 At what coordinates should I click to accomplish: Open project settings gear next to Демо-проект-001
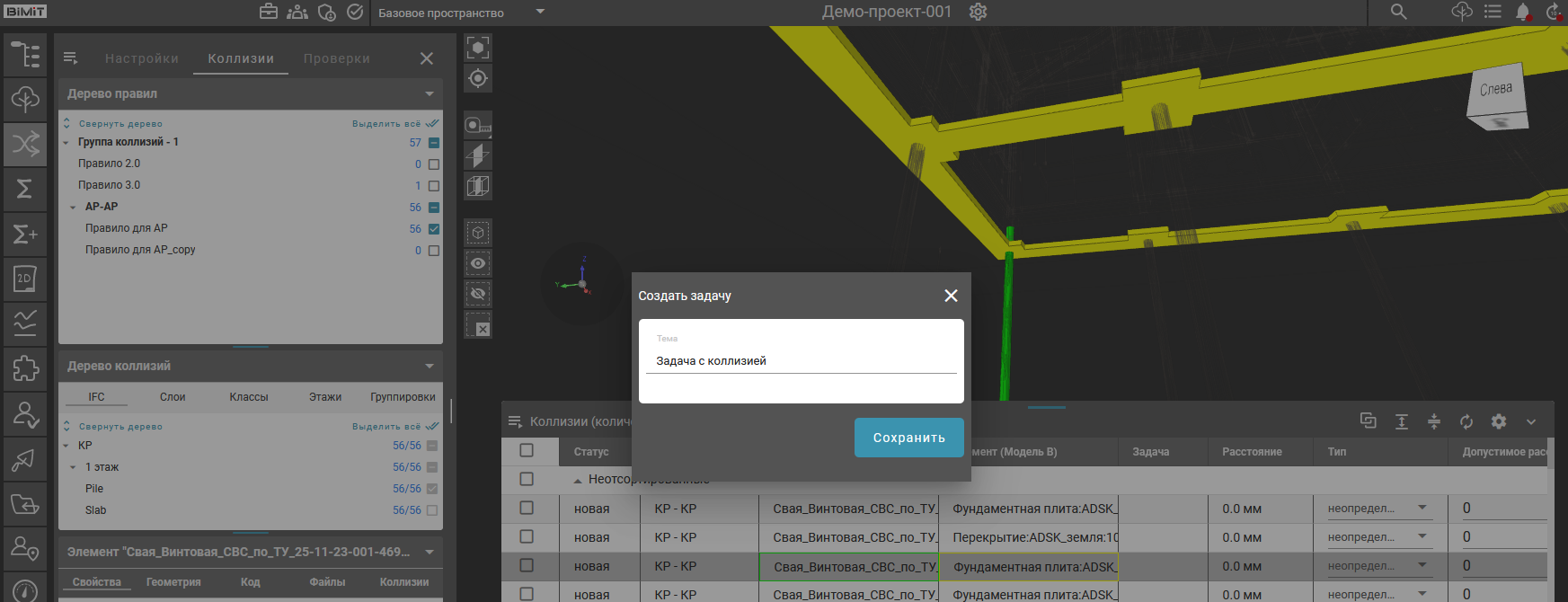[x=978, y=12]
